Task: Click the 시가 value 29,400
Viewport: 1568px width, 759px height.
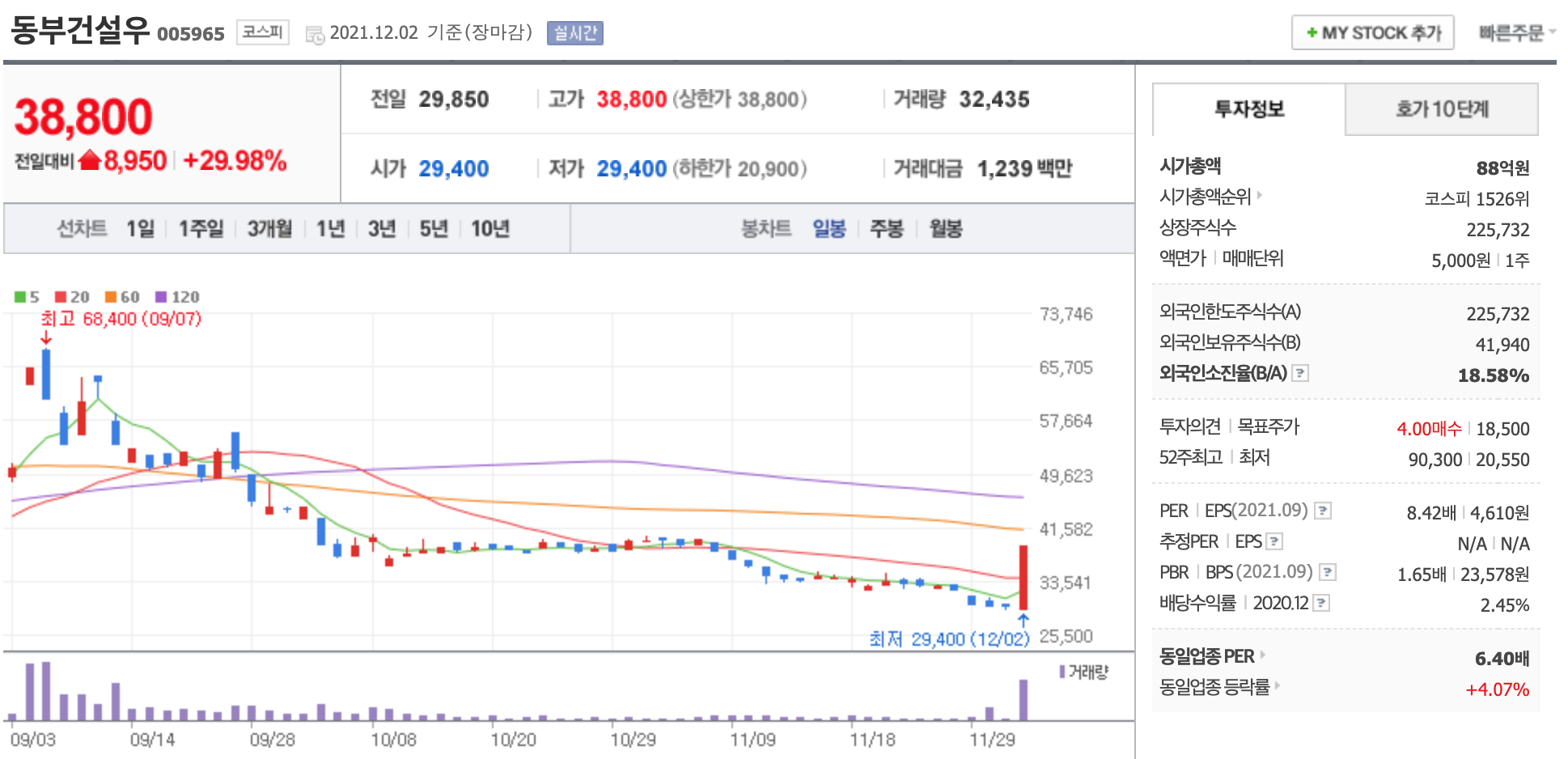Action: [x=454, y=169]
